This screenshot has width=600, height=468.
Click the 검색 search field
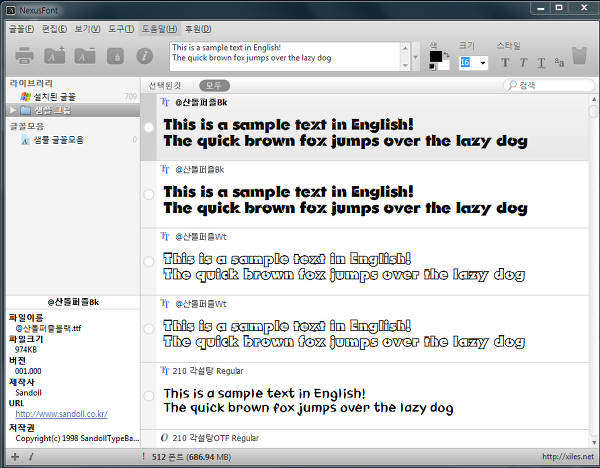click(549, 85)
